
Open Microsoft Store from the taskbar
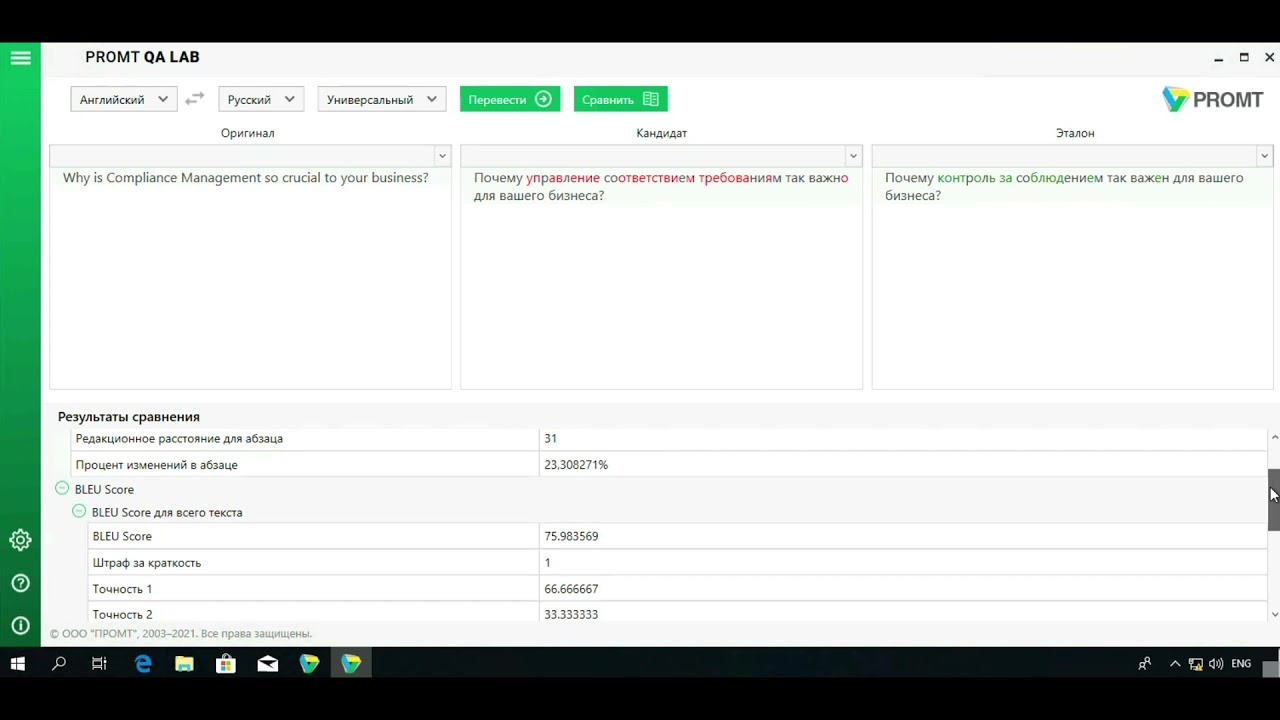pos(226,663)
